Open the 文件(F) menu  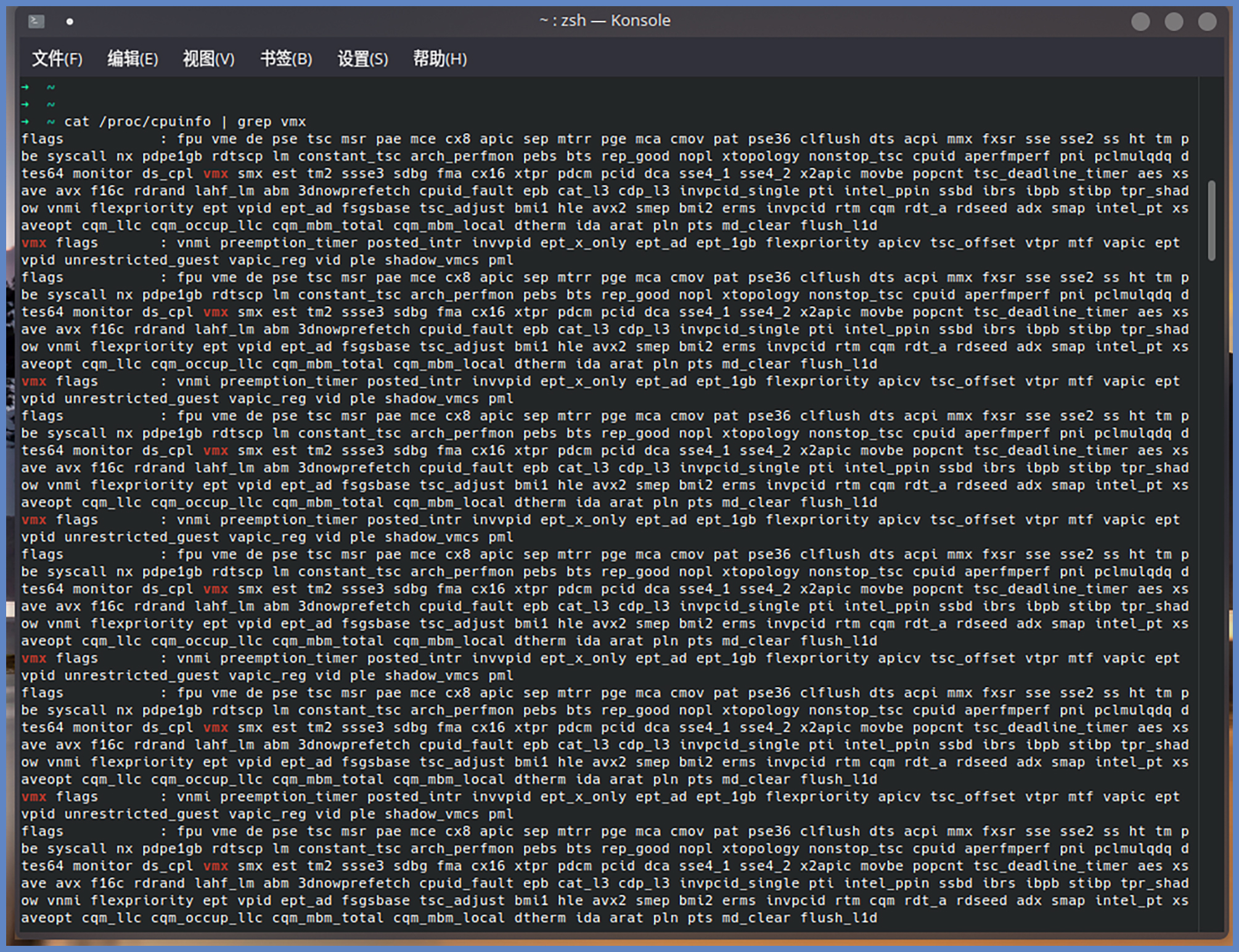pyautogui.click(x=57, y=59)
